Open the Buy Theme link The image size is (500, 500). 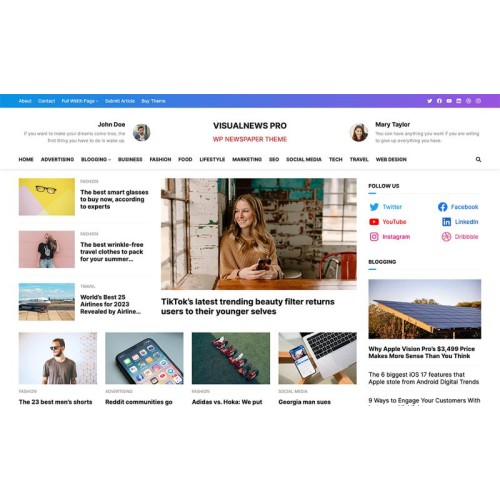point(153,101)
